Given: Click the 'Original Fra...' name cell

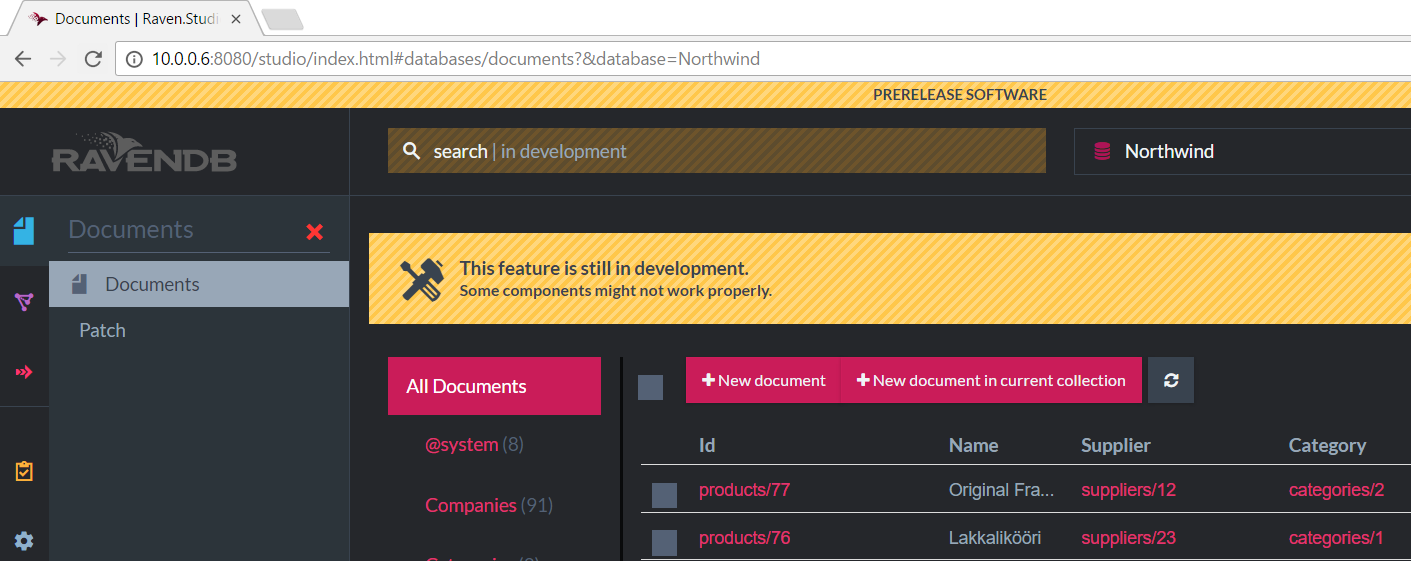Looking at the screenshot, I should [1001, 490].
